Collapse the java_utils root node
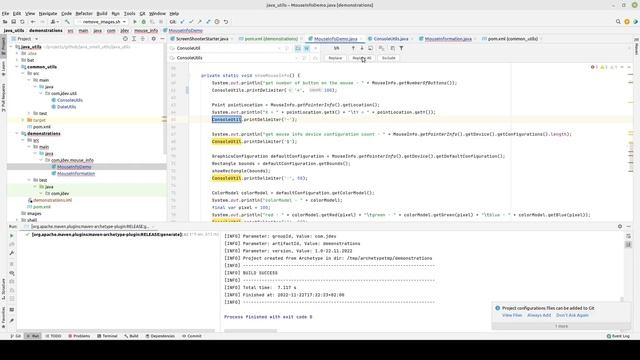Viewport: 640px width, 360px height. click(11, 47)
